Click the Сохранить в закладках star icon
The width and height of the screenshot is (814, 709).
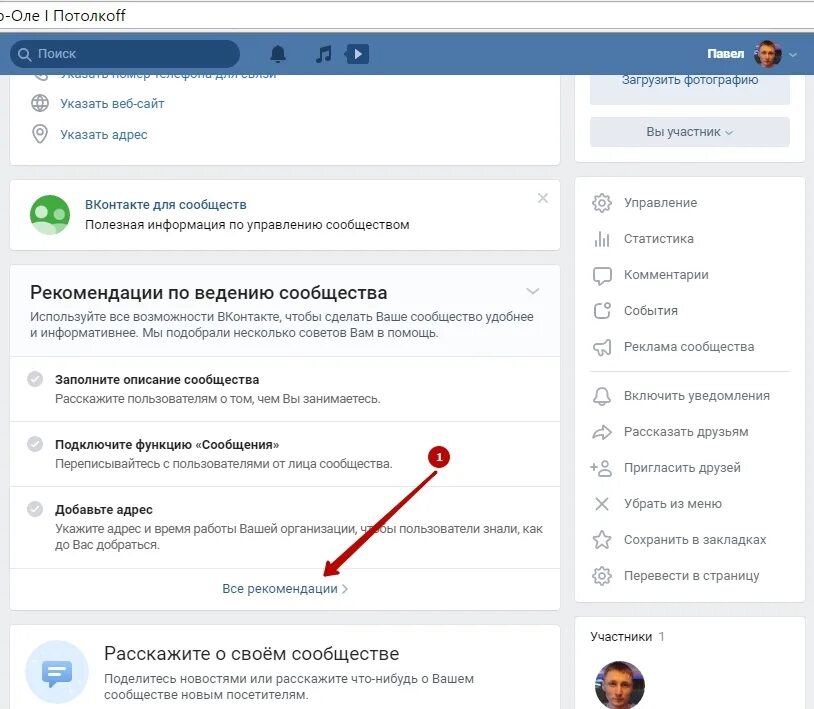pyautogui.click(x=602, y=539)
